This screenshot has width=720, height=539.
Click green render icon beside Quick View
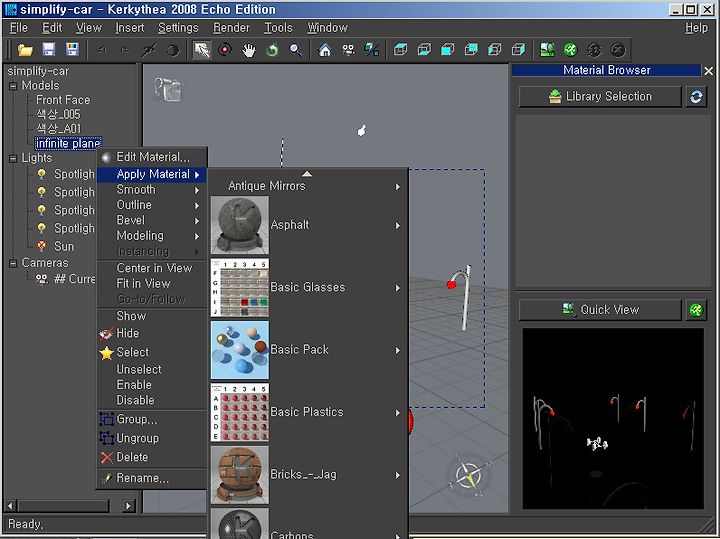[696, 310]
